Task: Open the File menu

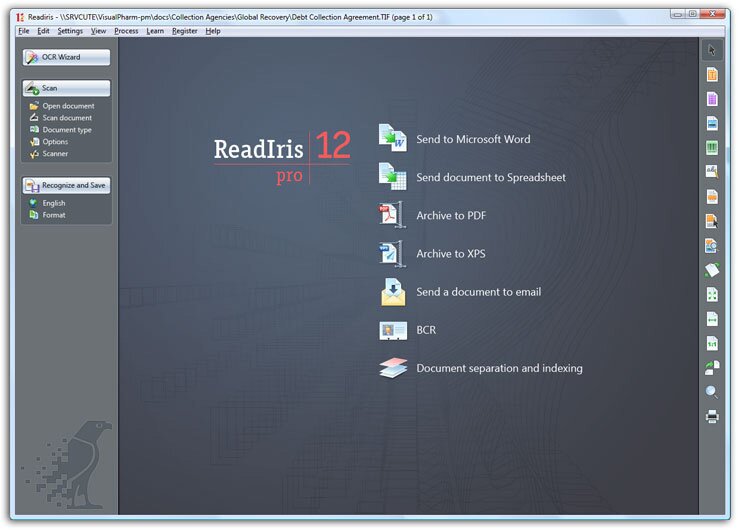Action: tap(24, 31)
